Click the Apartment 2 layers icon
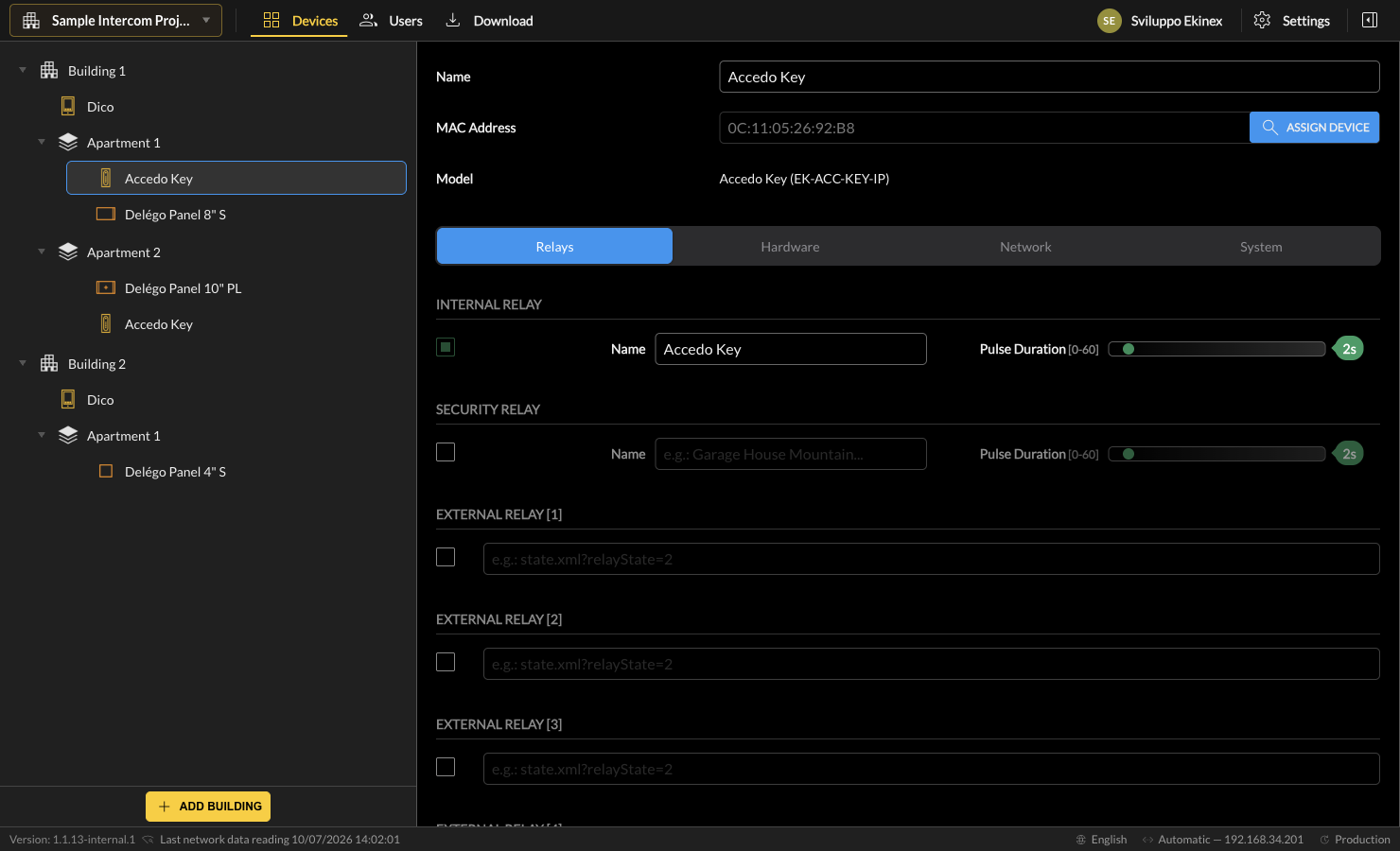This screenshot has width=1400, height=851. click(68, 252)
